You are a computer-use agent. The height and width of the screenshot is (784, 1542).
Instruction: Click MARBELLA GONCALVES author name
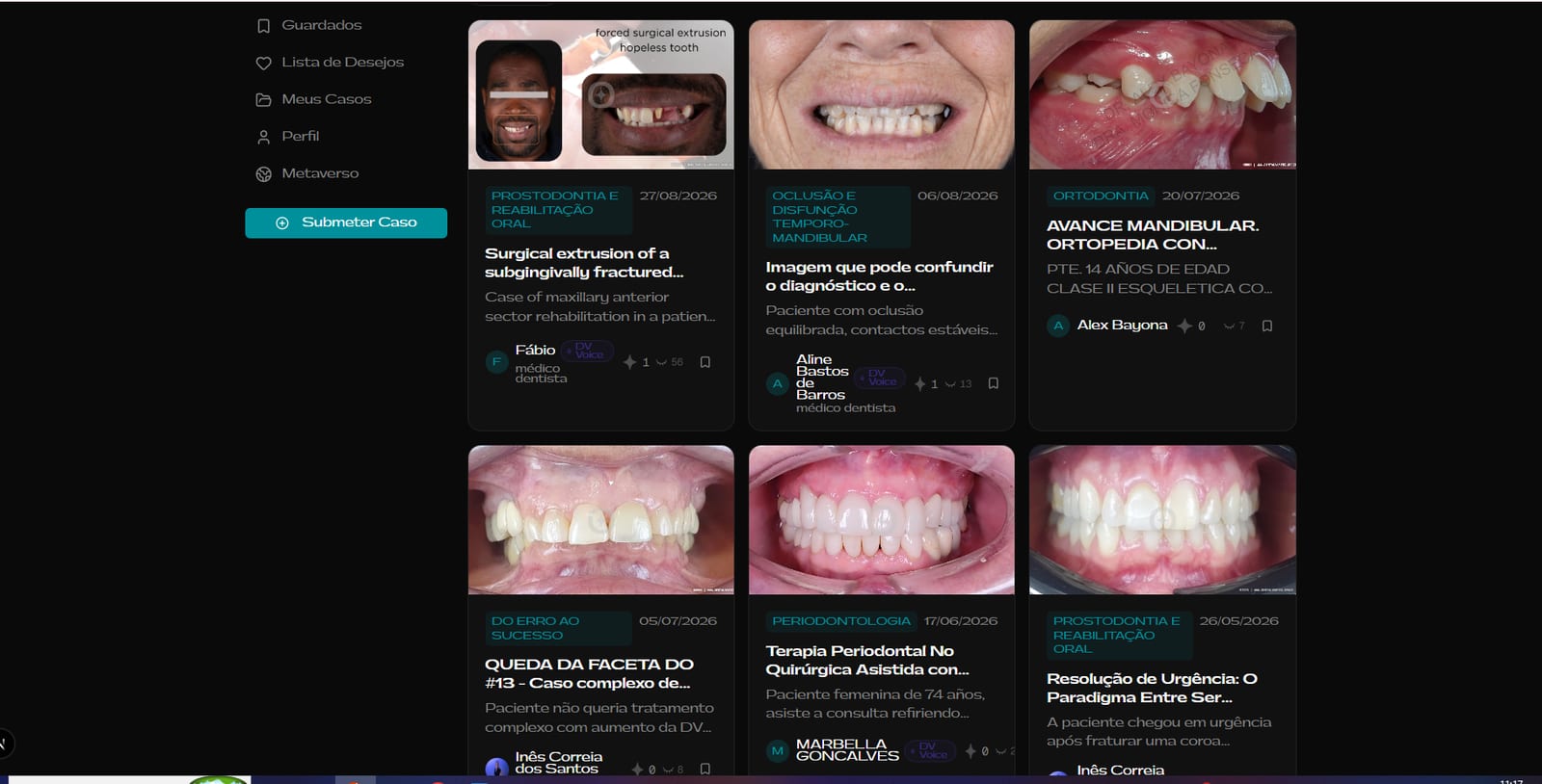coord(847,750)
